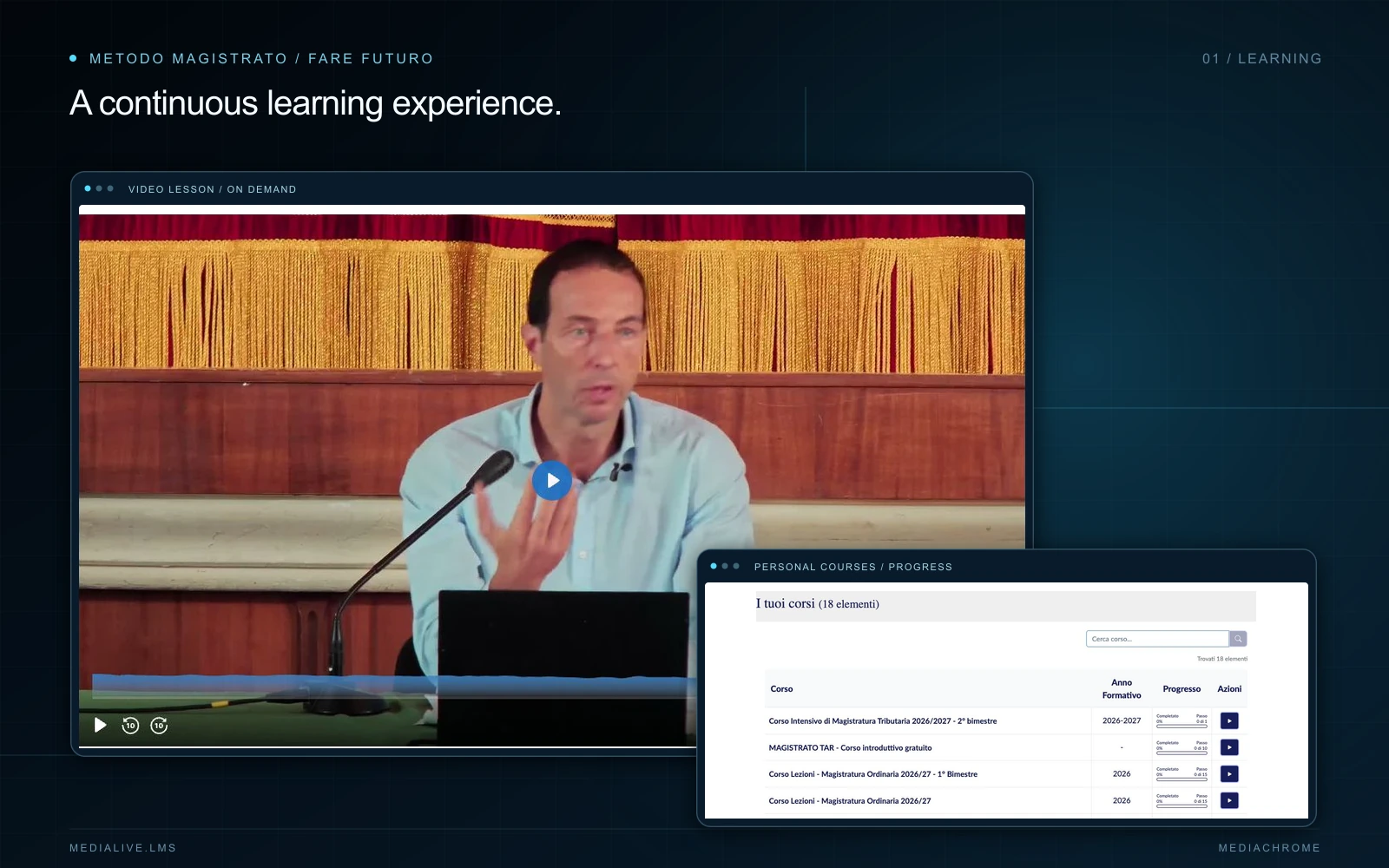
Task: Open the Magistratura Tributaria 2026/2027 course play button
Action: [x=1229, y=720]
